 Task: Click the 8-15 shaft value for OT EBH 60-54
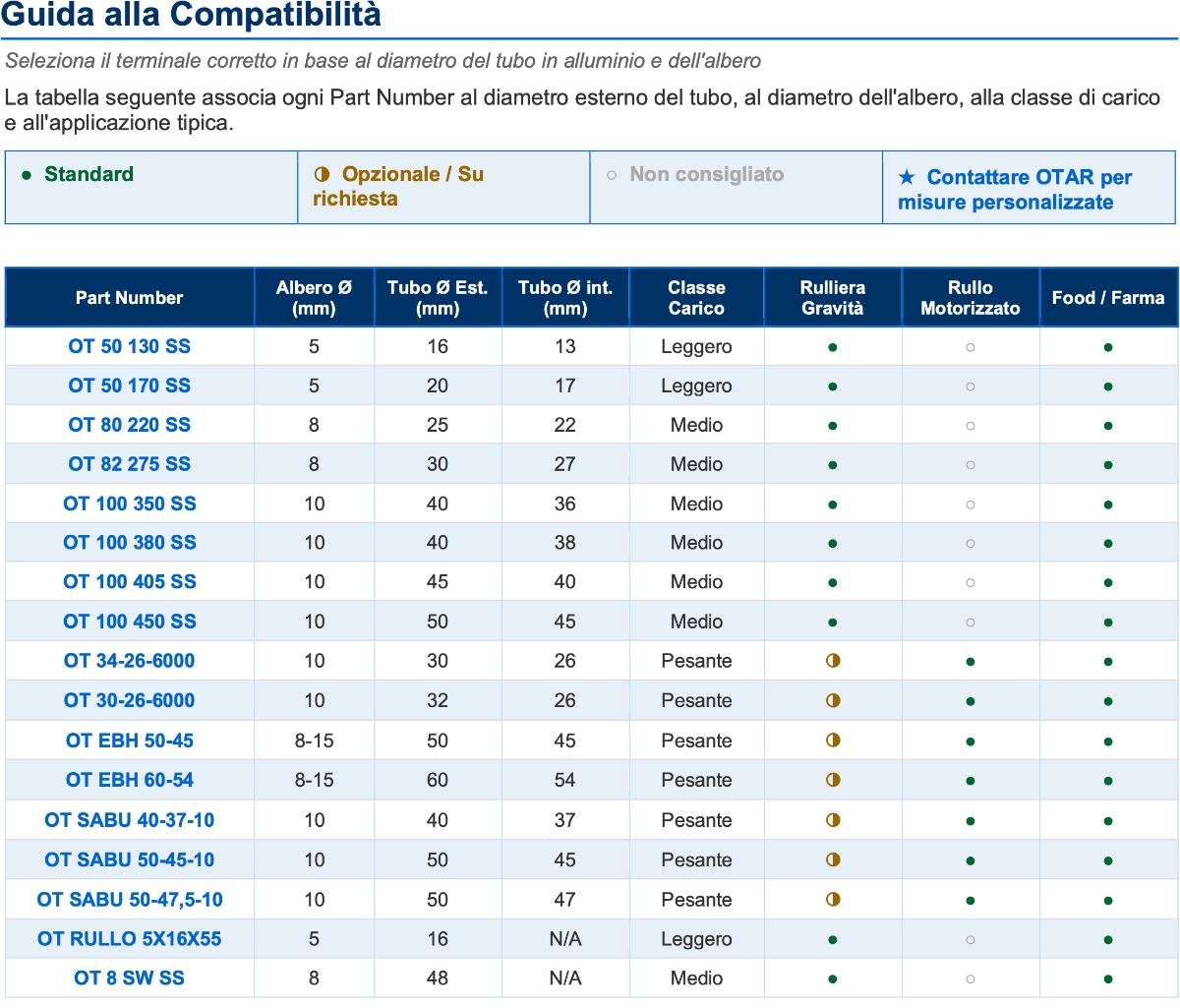point(315,780)
